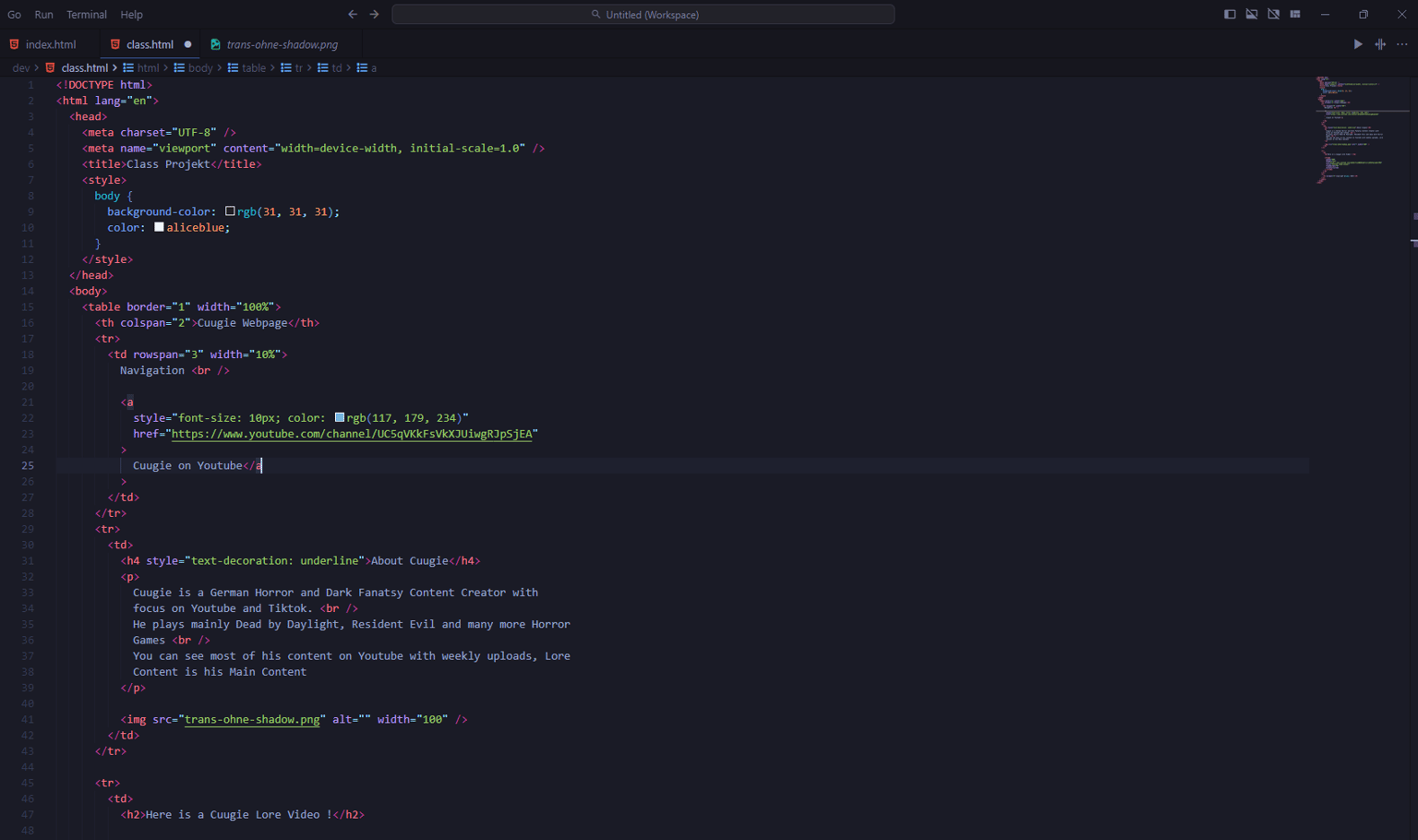The image size is (1418, 840).
Task: Select the class.html tab
Action: pos(150,44)
